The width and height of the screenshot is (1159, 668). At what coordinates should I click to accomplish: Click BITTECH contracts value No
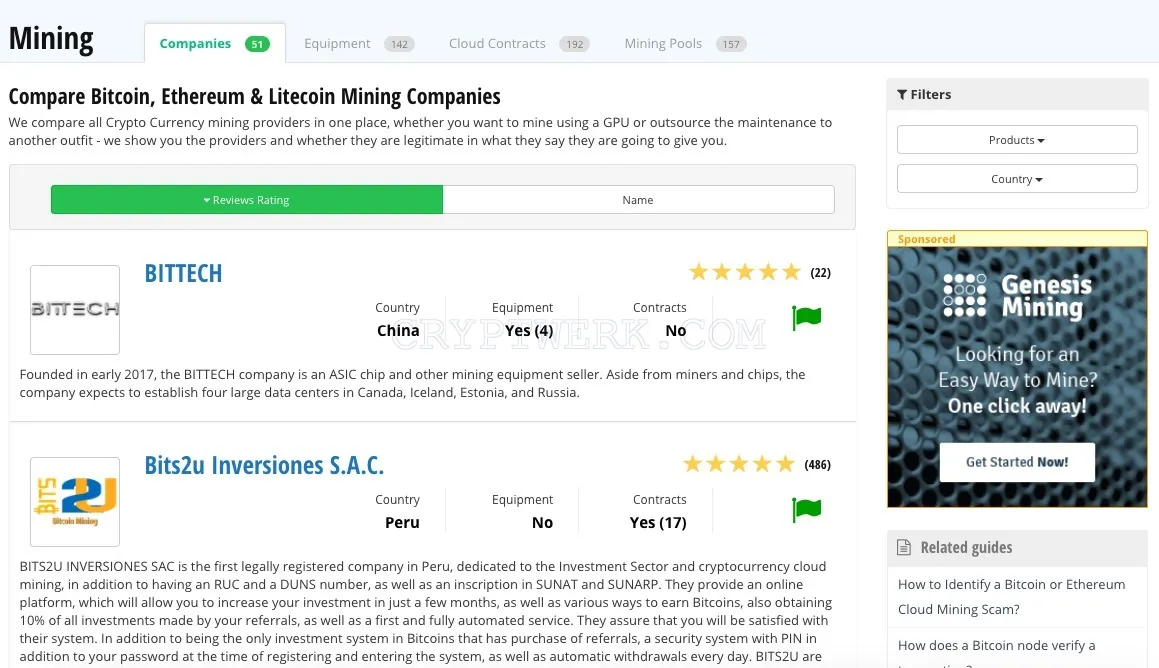click(676, 330)
